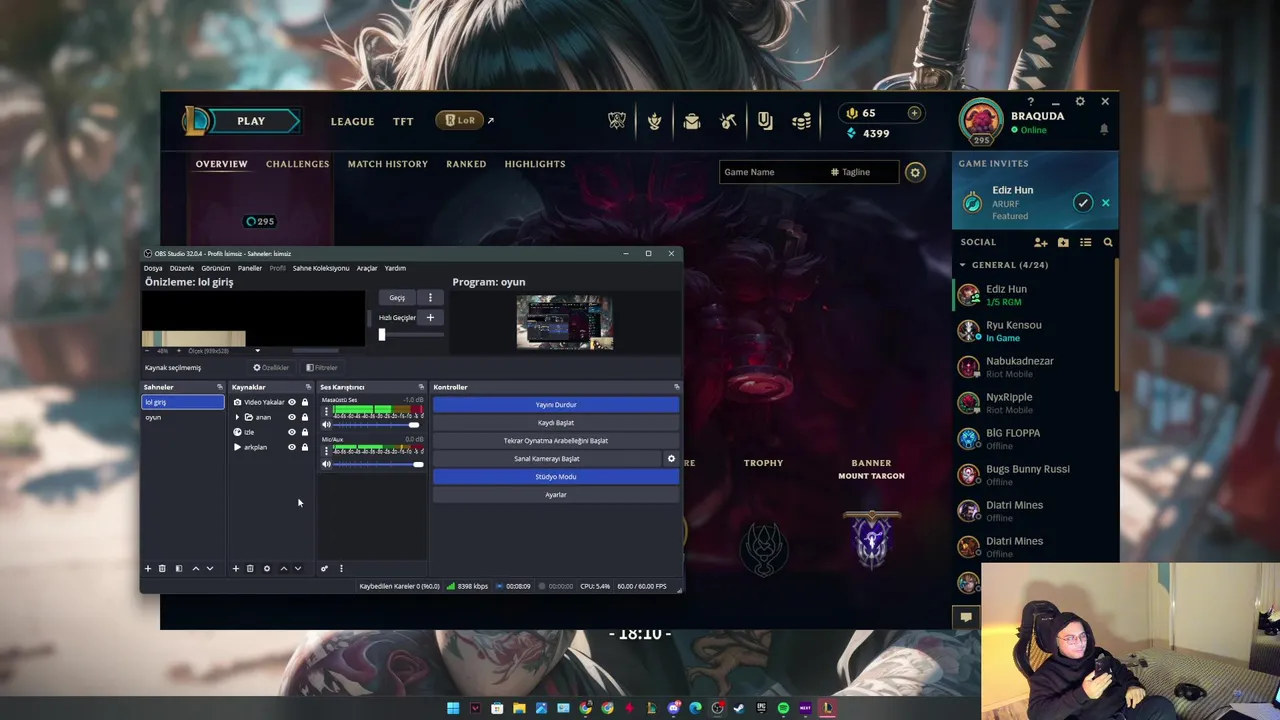This screenshot has height=720, width=1280.
Task: Open Masaüstü Ses three-dot options menu
Action: point(326,411)
